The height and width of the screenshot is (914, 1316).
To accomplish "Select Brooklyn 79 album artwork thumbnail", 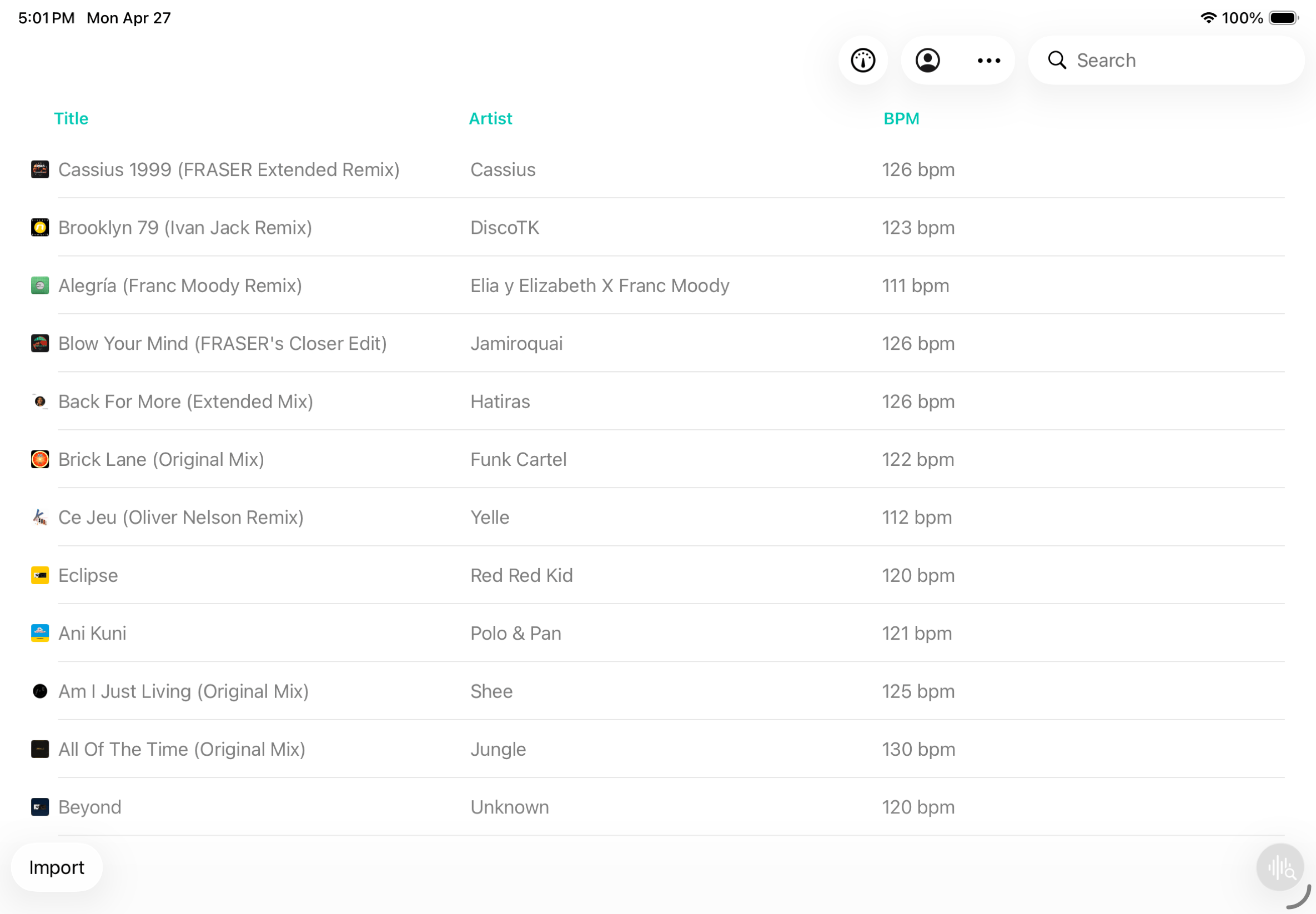I will (40, 227).
